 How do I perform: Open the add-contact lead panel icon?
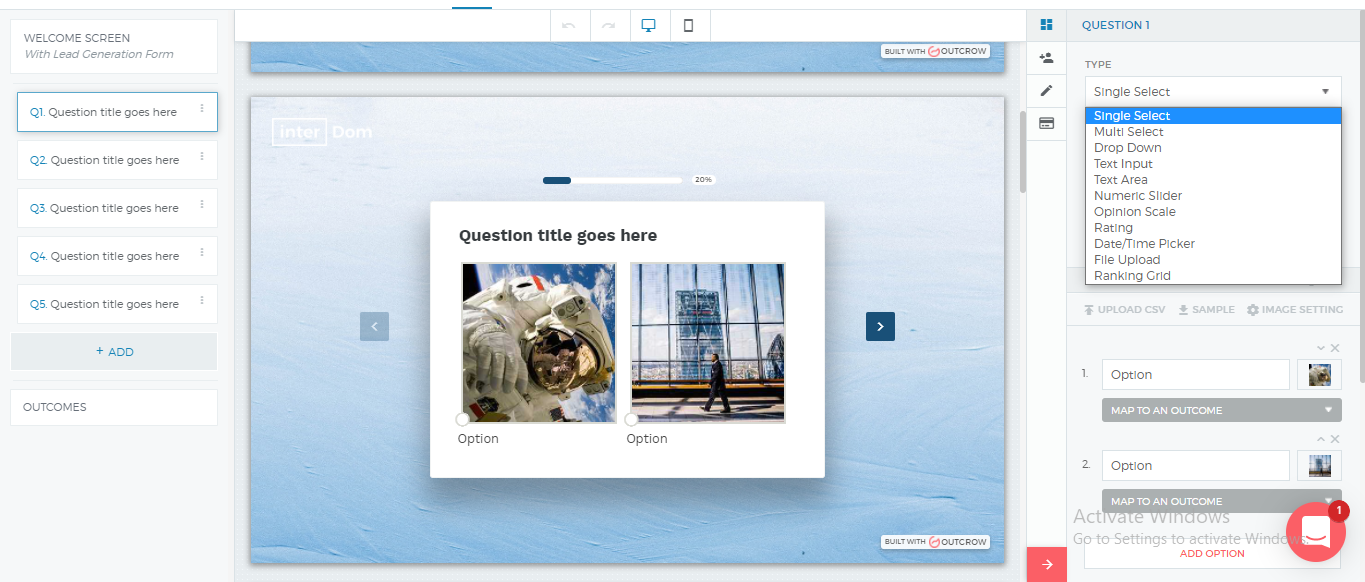pyautogui.click(x=1046, y=58)
